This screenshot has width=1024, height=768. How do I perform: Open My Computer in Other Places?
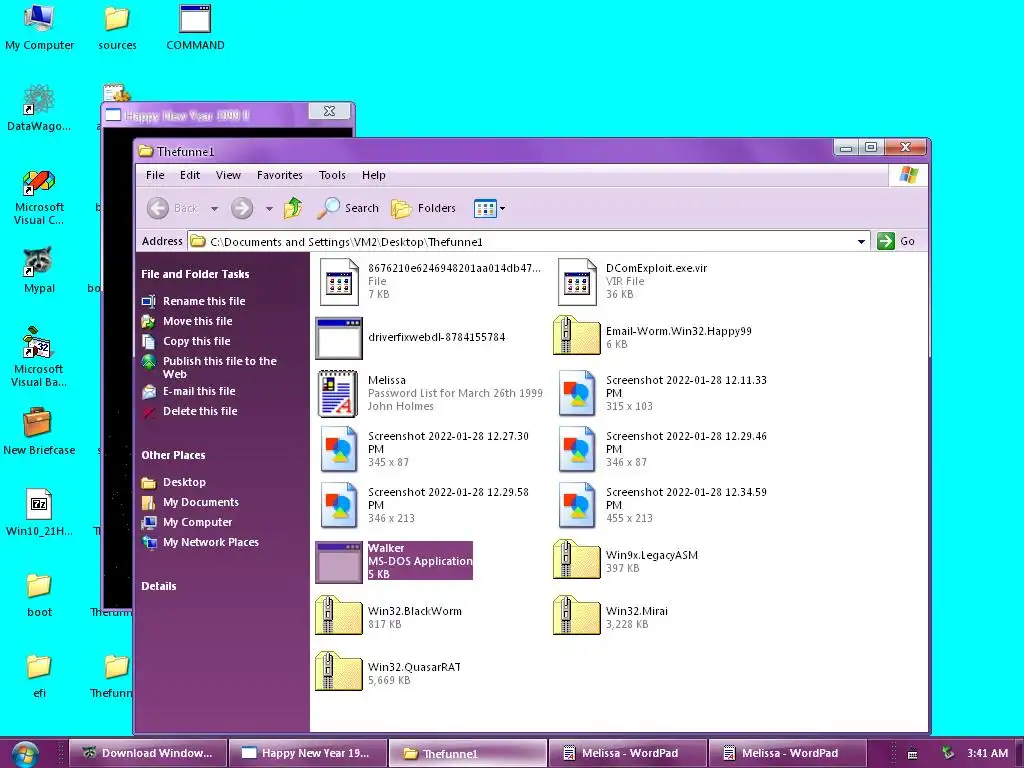pos(197,522)
